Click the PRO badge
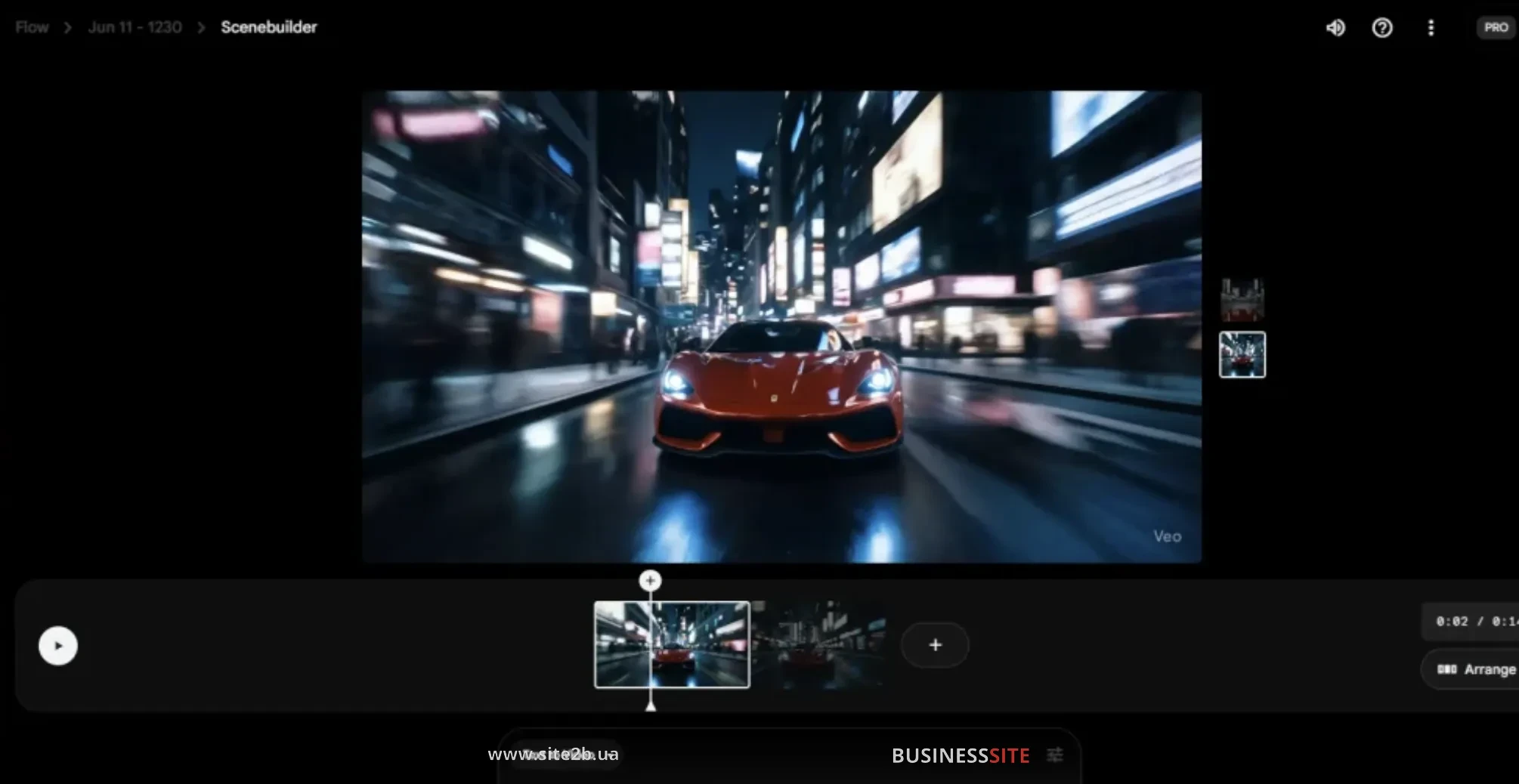 (1496, 28)
